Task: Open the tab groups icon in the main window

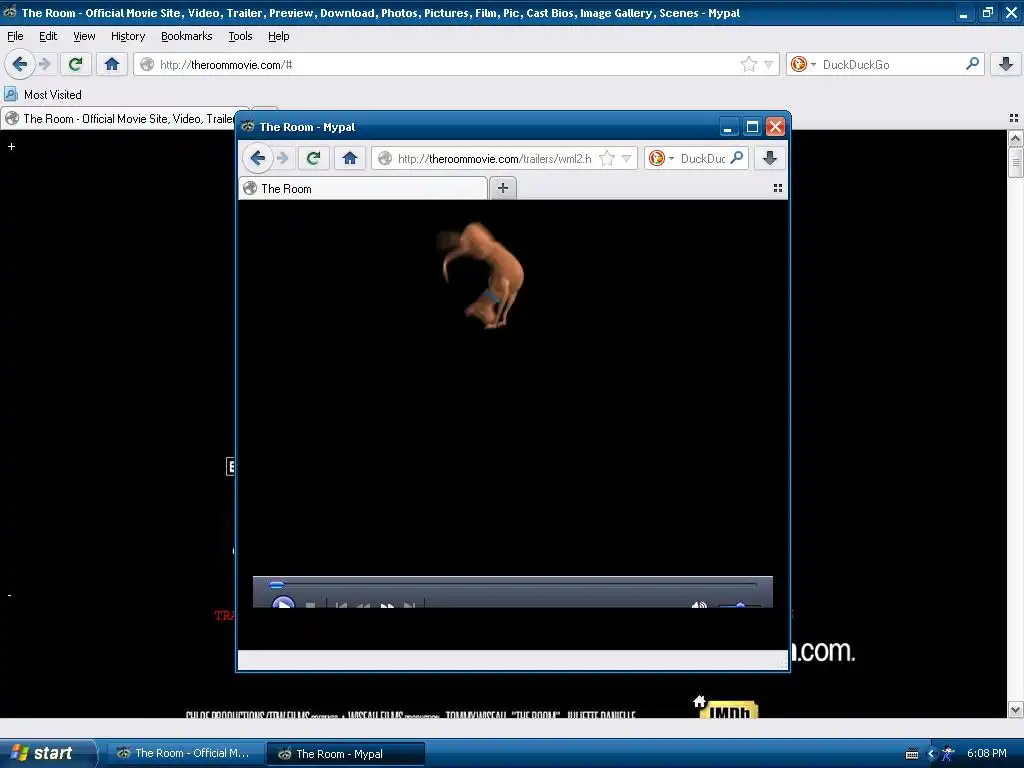Action: (x=1014, y=118)
